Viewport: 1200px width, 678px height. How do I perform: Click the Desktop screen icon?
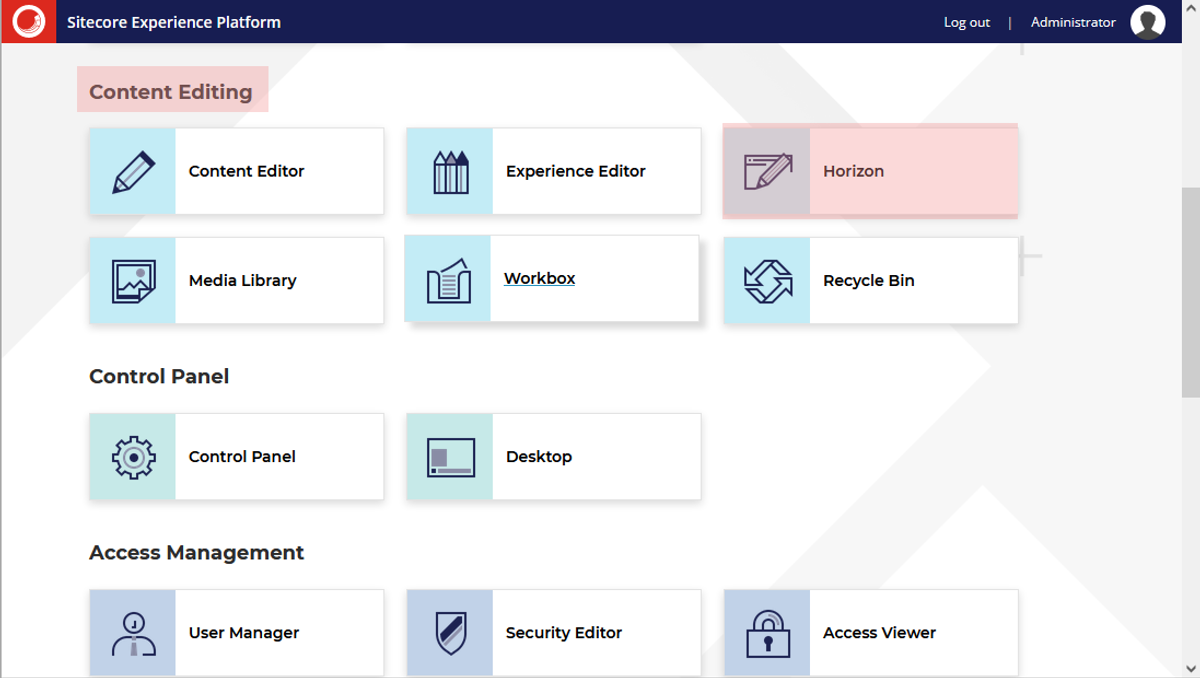(x=450, y=457)
